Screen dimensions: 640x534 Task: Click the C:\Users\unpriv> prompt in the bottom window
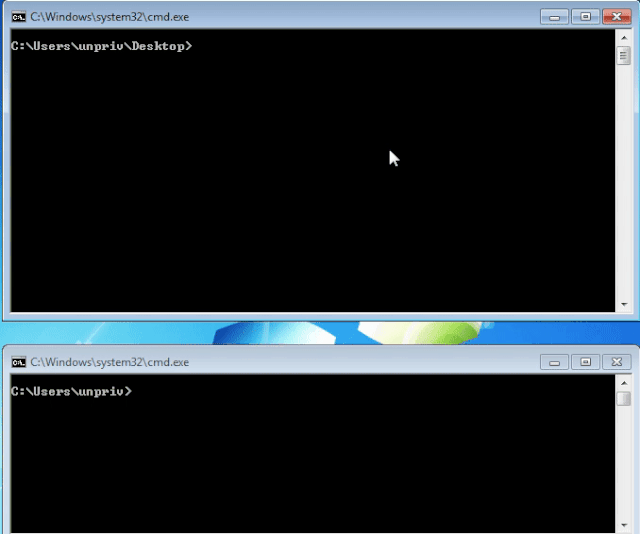[71, 392]
